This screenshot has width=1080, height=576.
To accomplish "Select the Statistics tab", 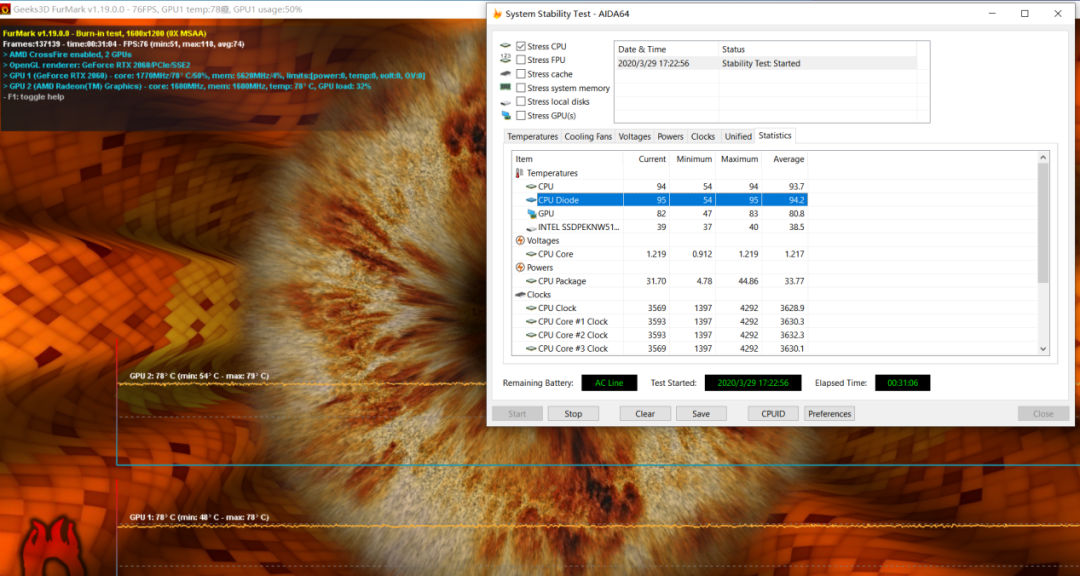I will [x=775, y=135].
